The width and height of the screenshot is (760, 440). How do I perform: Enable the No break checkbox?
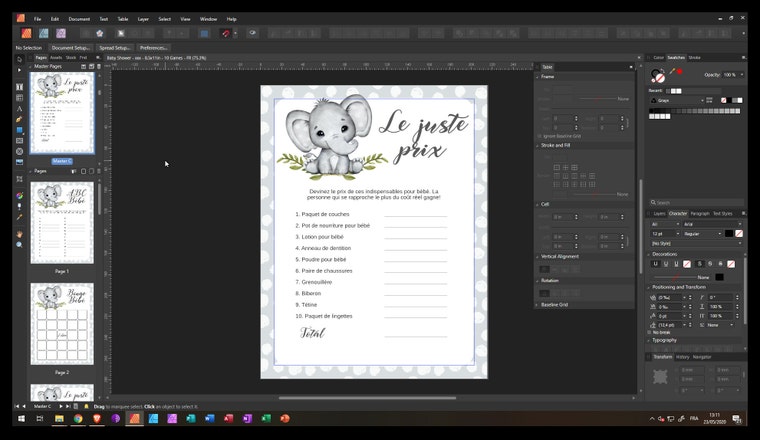650,332
